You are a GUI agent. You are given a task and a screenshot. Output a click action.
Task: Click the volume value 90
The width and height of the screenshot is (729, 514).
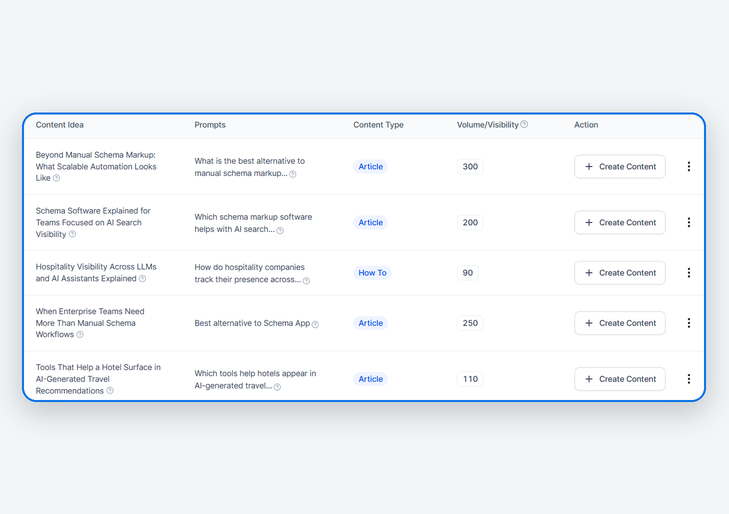(468, 273)
